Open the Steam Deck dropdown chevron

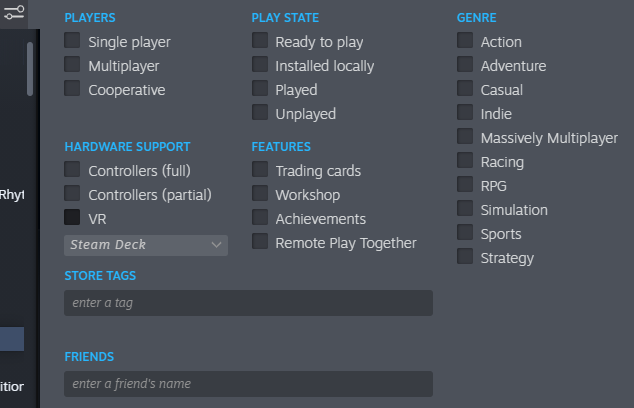click(x=216, y=245)
